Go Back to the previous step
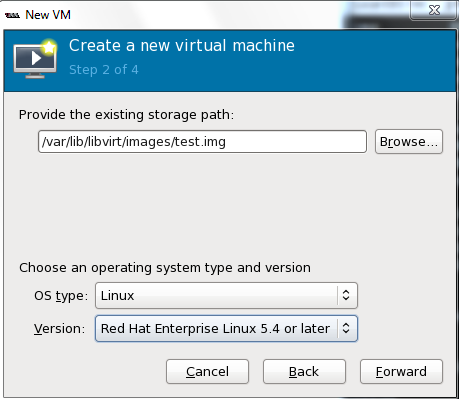459x399 pixels. (x=304, y=371)
